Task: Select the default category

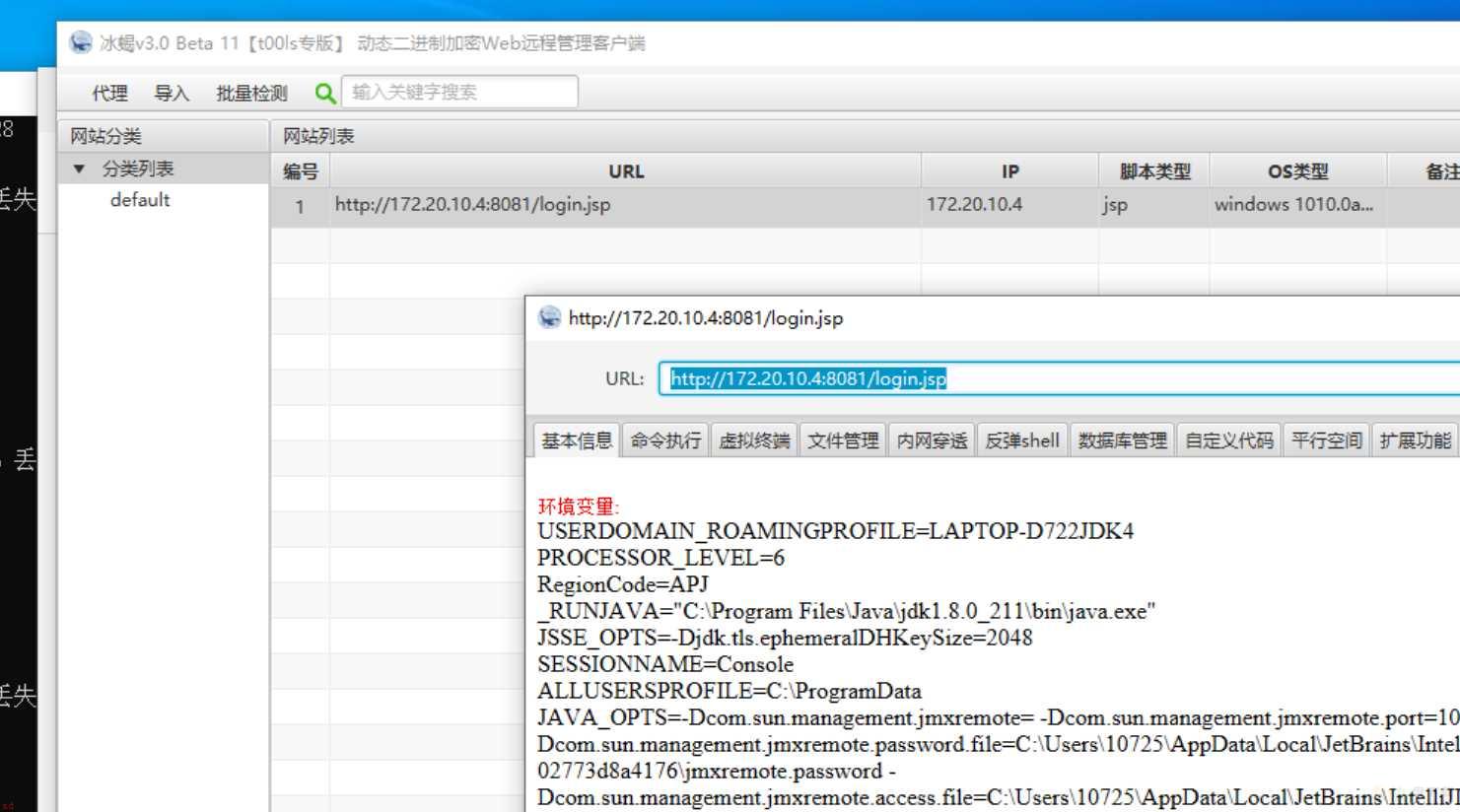Action: click(x=140, y=199)
